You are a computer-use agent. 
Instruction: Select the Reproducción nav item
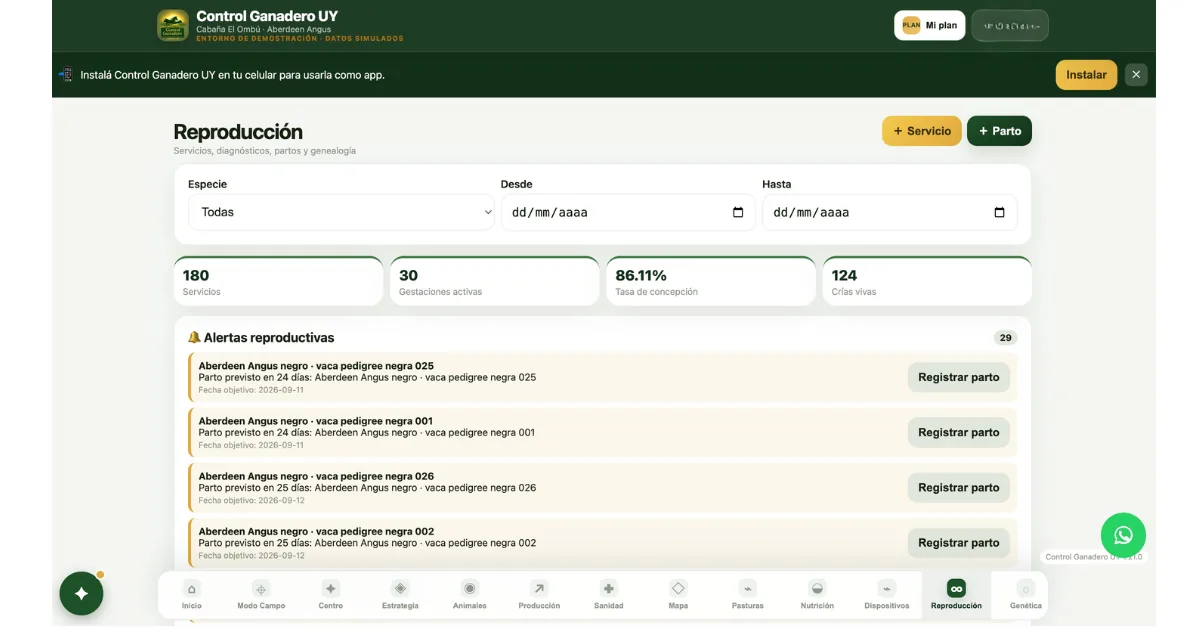coord(956,594)
